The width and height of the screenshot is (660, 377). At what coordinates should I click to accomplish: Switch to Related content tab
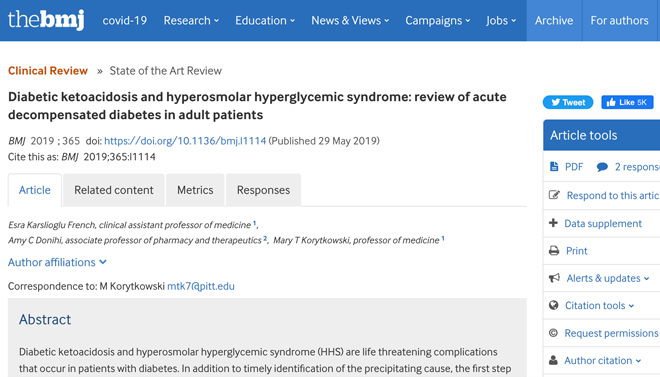114,190
